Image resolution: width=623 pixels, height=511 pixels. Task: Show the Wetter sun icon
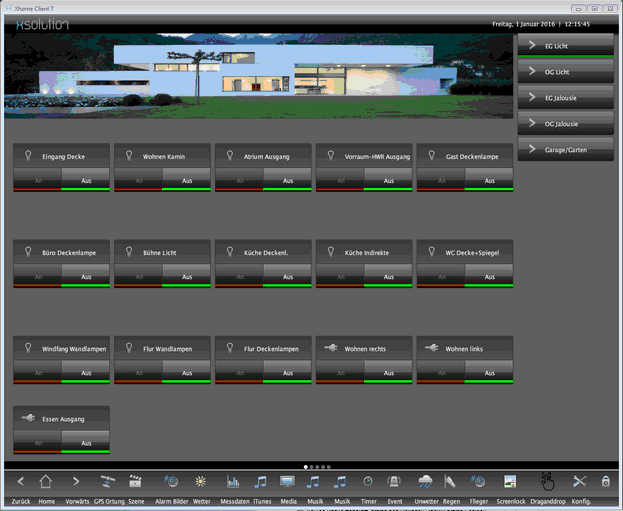[x=201, y=482]
